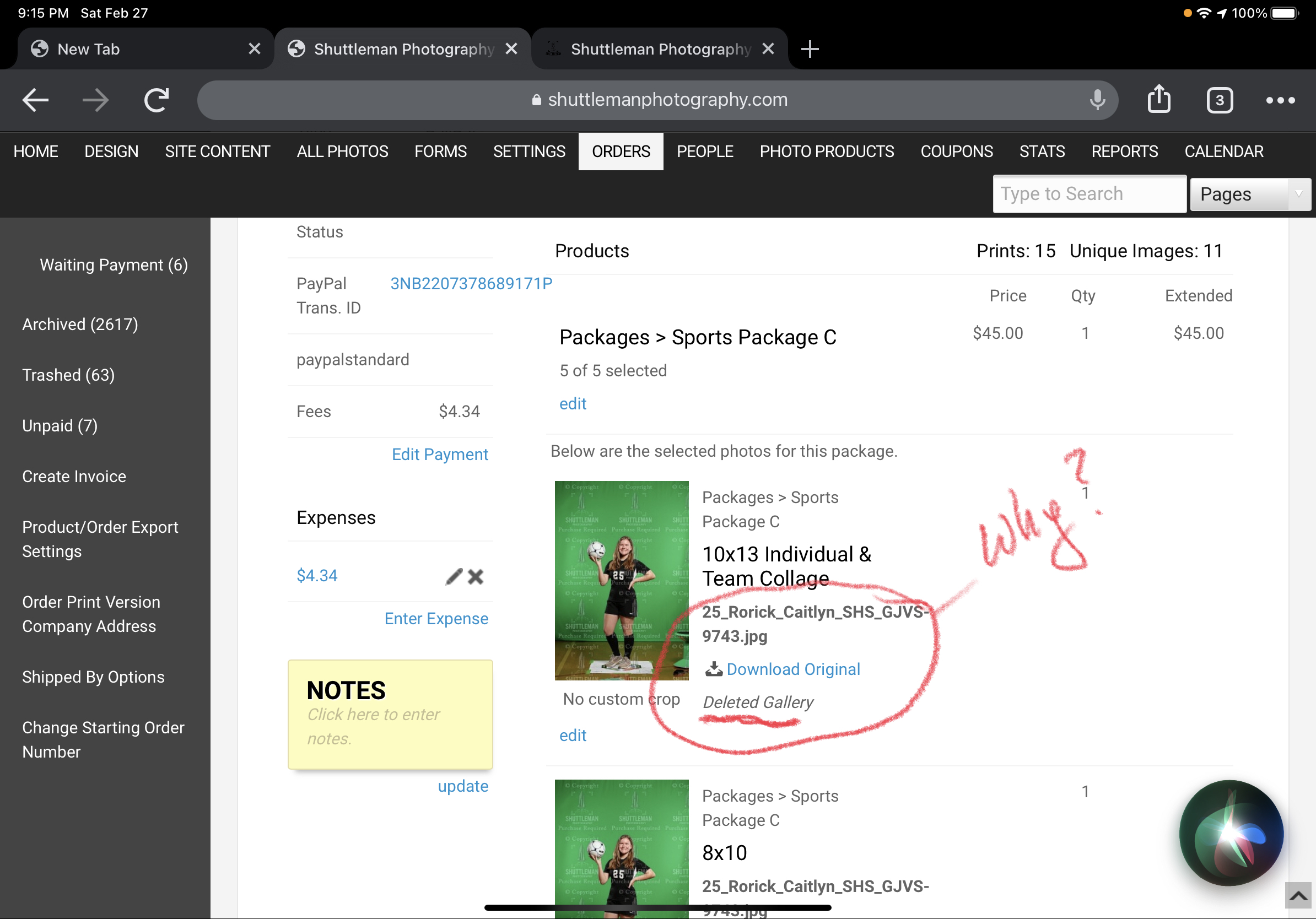Open the COUPONS section
The width and height of the screenshot is (1316, 919).
coord(956,152)
